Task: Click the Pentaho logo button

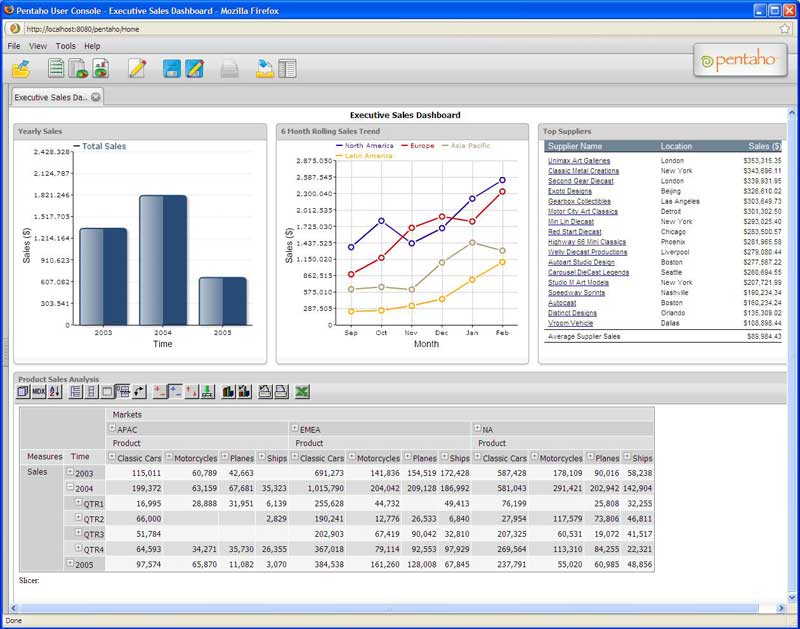Action: coord(740,60)
